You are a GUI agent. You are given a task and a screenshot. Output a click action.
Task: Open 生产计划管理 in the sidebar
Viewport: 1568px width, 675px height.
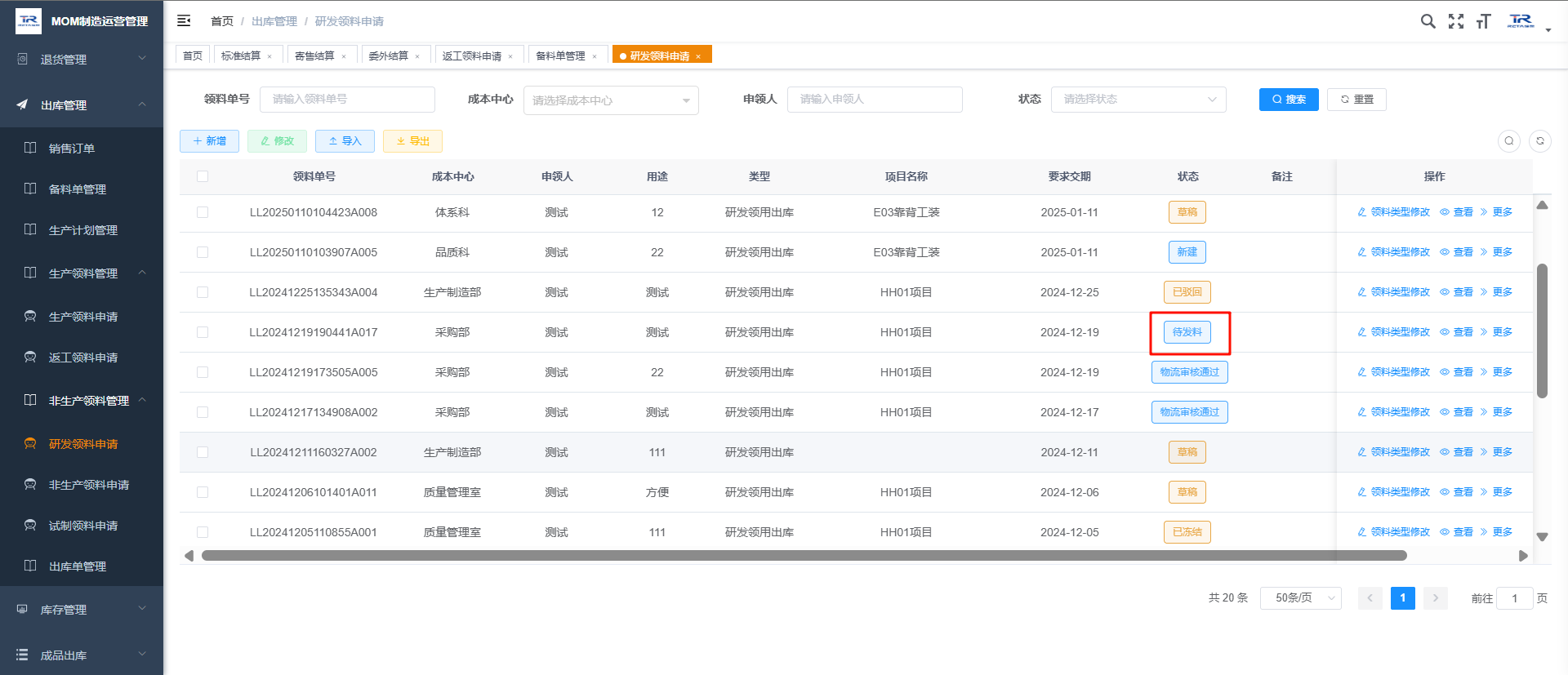click(83, 230)
